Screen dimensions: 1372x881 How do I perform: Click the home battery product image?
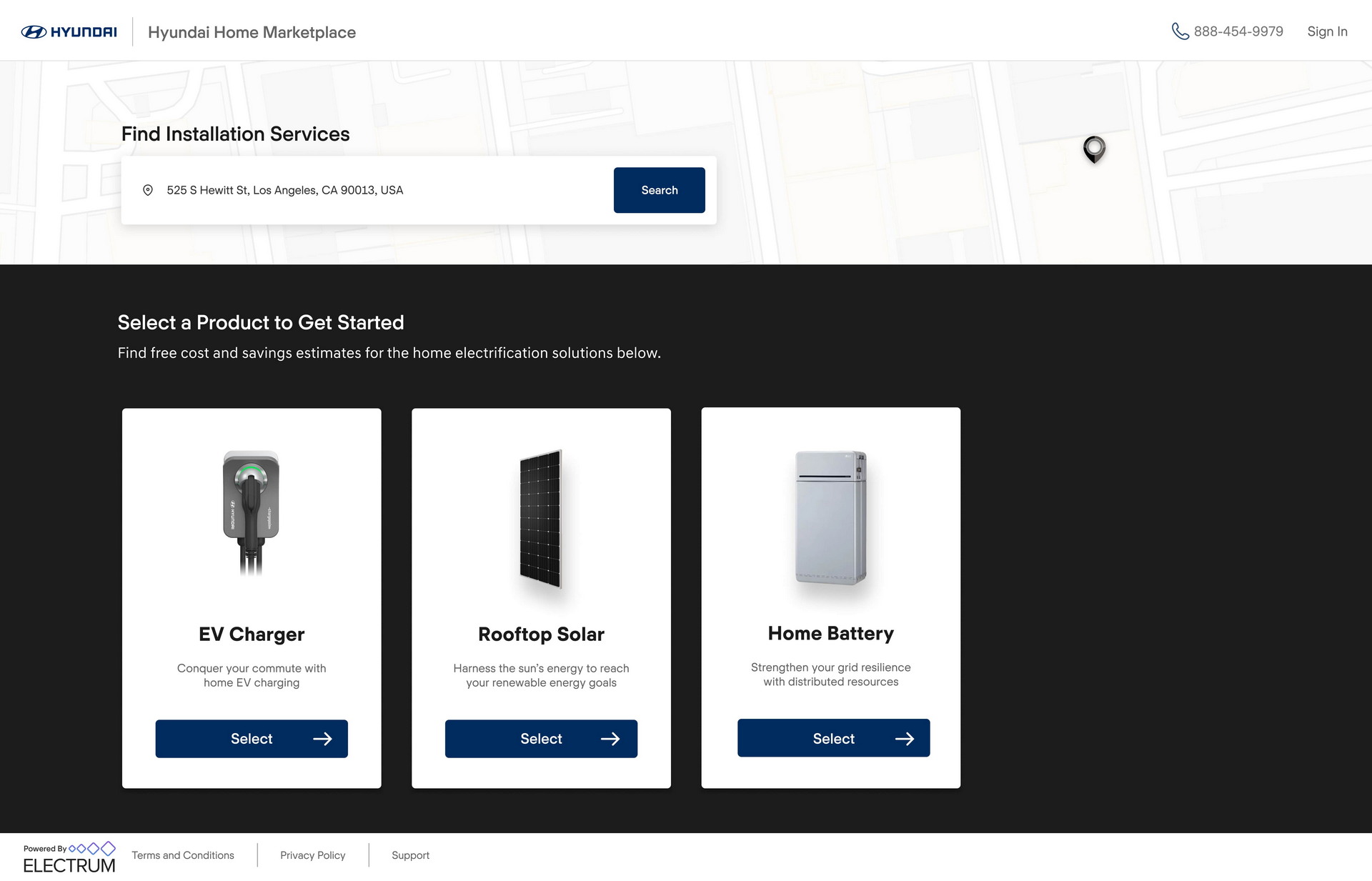[x=831, y=517]
